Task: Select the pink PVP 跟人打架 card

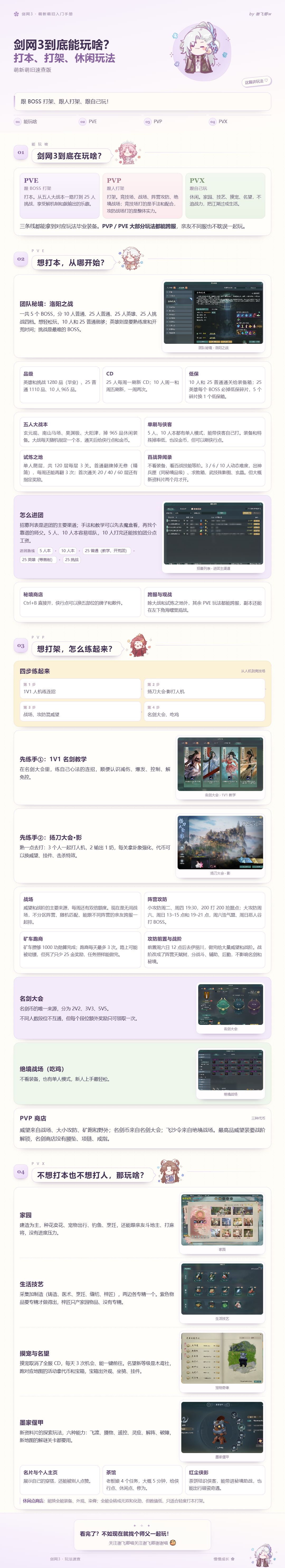Action: [142, 195]
